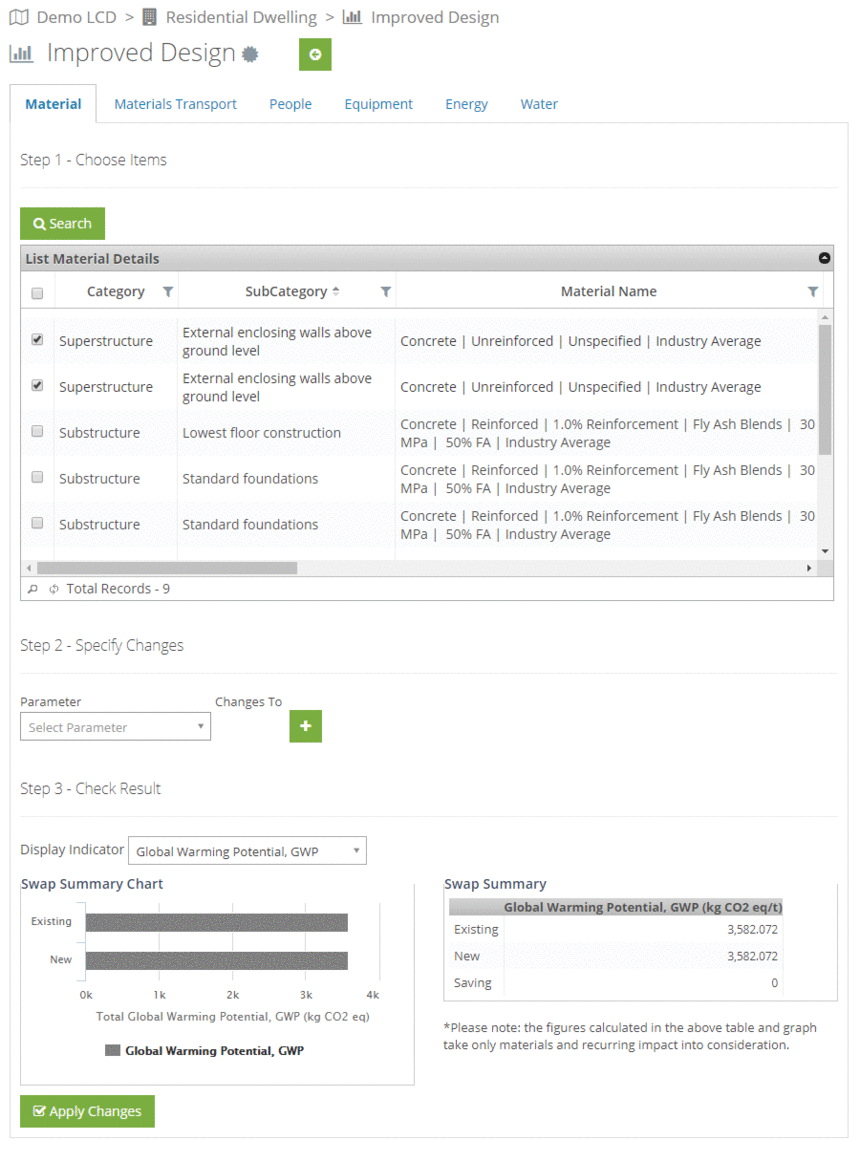Click the green plus add-change button

(305, 726)
